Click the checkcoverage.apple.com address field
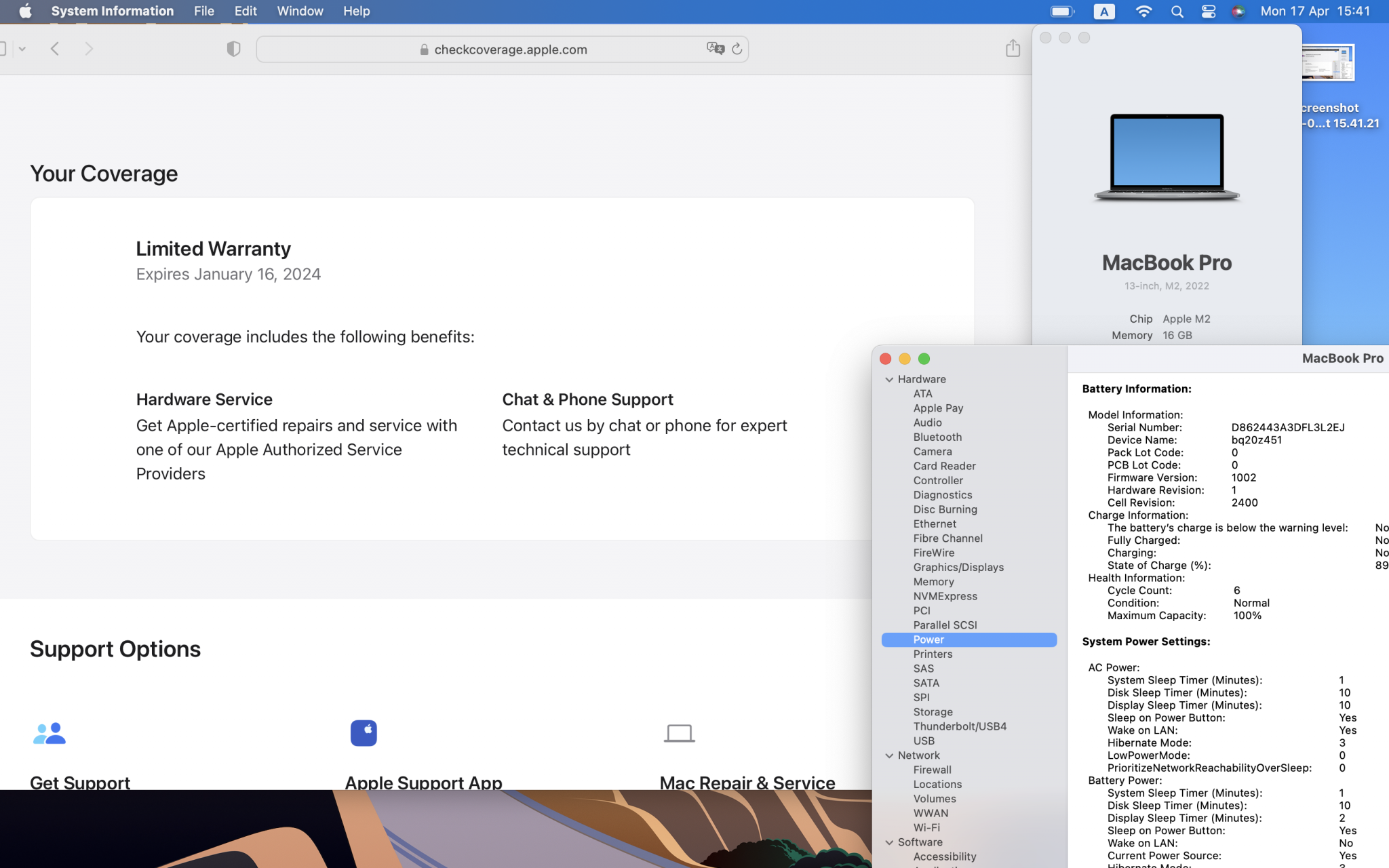Image resolution: width=1389 pixels, height=868 pixels. pos(510,50)
